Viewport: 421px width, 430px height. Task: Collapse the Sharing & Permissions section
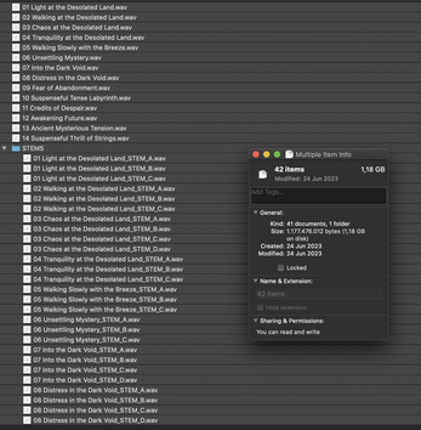coord(255,321)
